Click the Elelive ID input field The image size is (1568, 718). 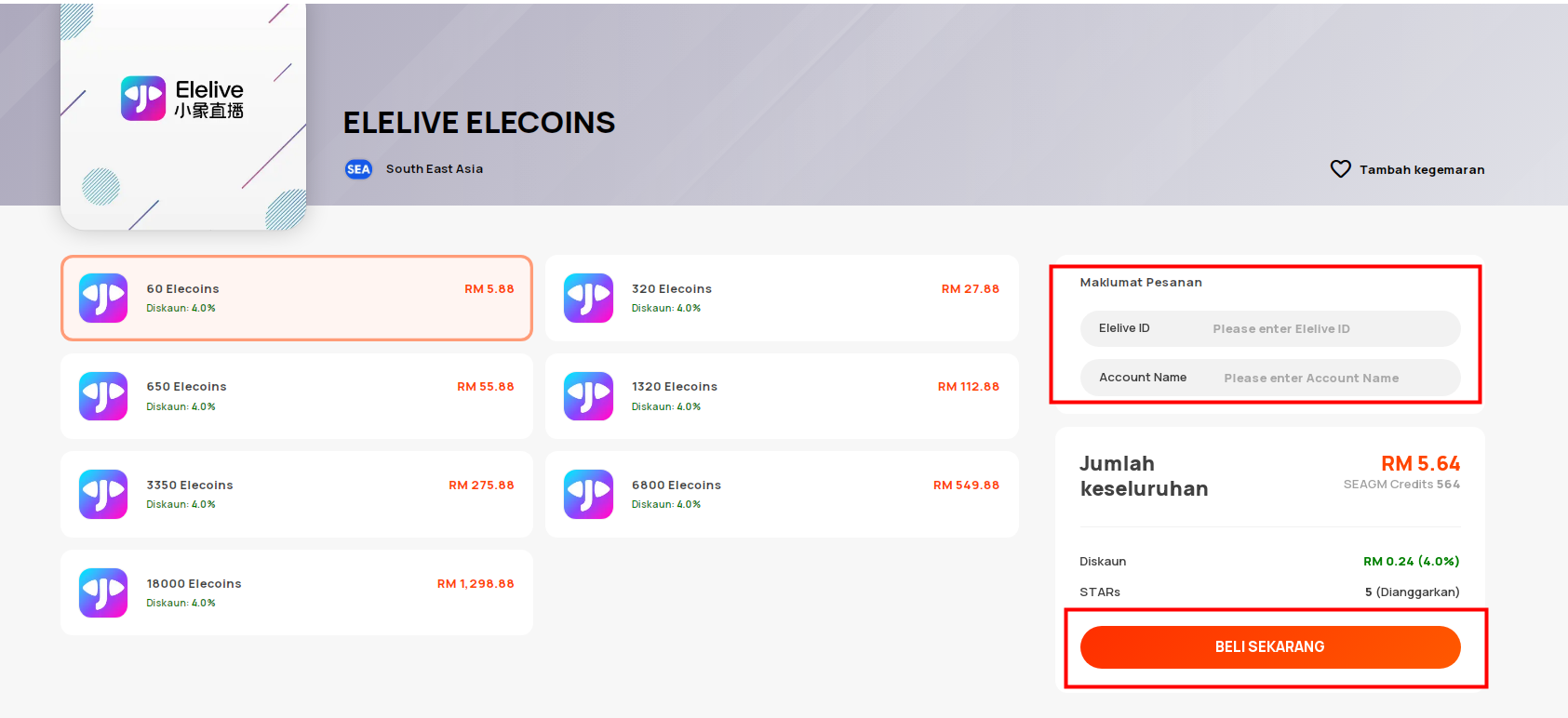[x=1270, y=328]
